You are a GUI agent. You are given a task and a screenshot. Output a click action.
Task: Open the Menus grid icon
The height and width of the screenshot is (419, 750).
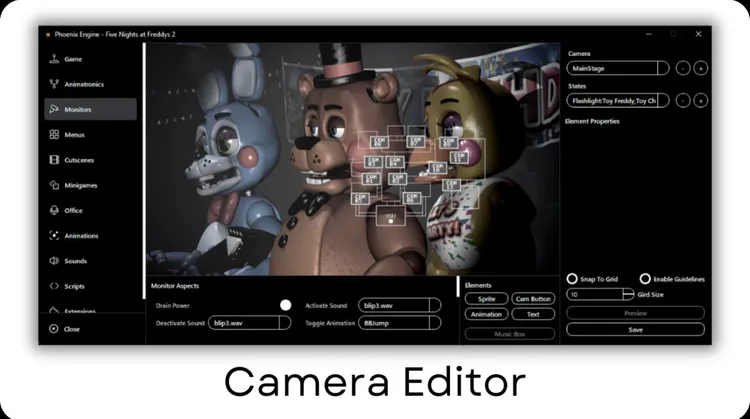coord(54,134)
